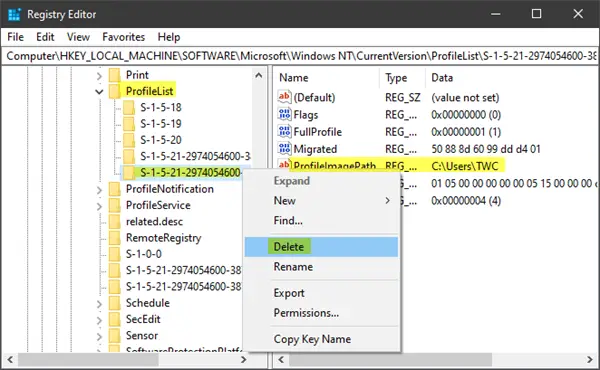Click the S-1-5-18 folder icon
600x370 pixels.
[129, 108]
